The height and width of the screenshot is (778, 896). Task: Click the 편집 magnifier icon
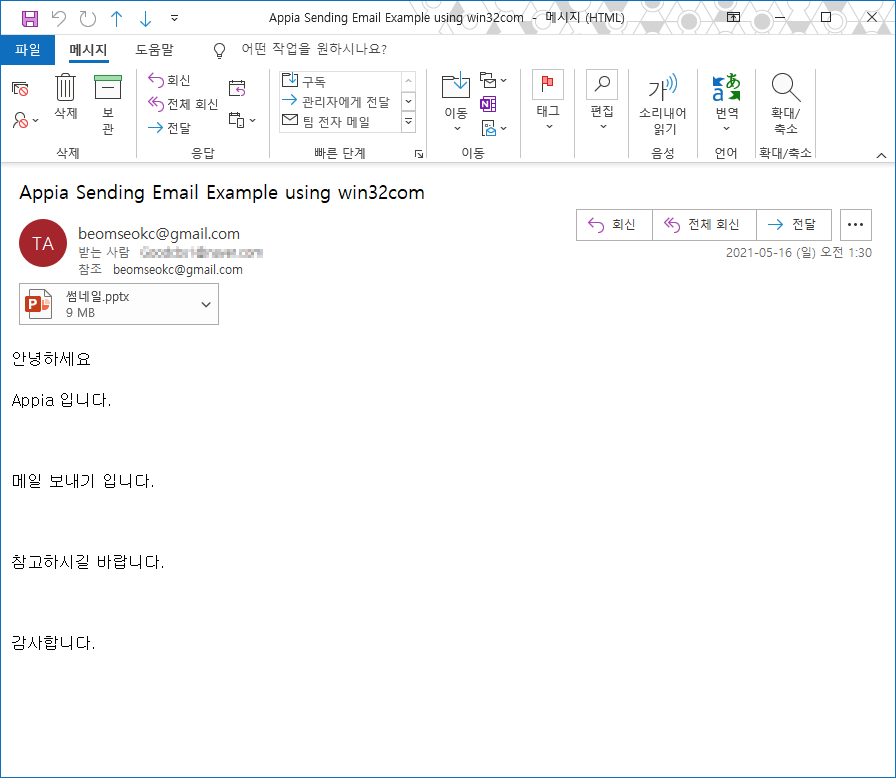[x=602, y=85]
